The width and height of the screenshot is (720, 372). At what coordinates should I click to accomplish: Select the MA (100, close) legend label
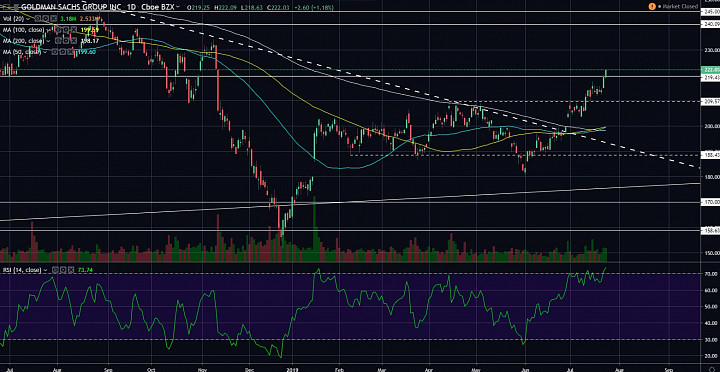point(23,30)
